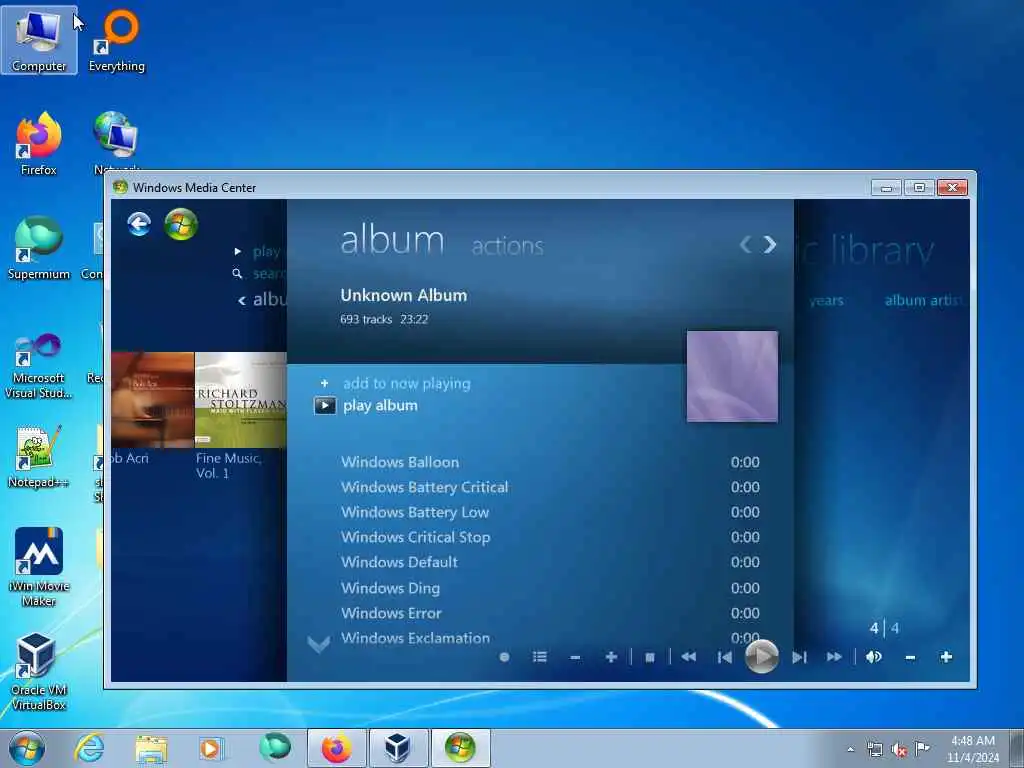Viewport: 1024px width, 768px height.
Task: Open Win Movie Maker desktop shortcut
Action: [39, 567]
